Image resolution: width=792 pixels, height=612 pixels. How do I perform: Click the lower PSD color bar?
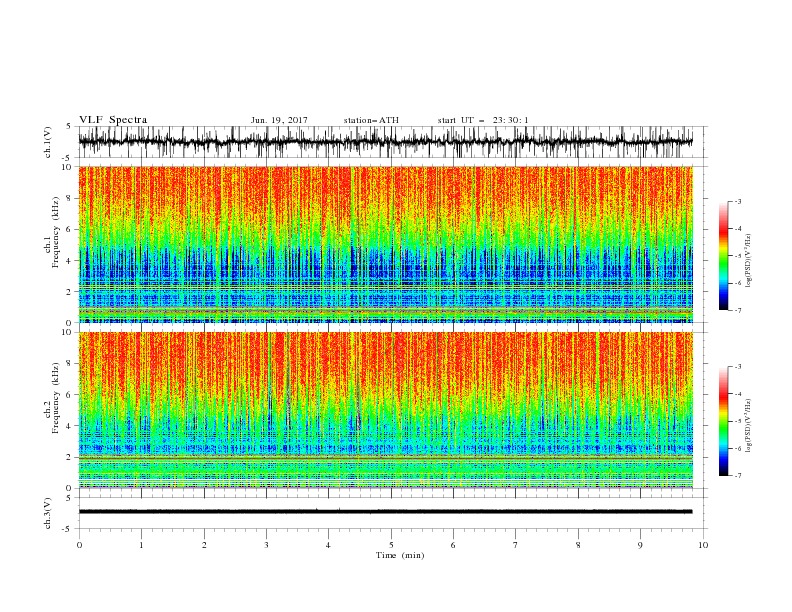point(723,421)
